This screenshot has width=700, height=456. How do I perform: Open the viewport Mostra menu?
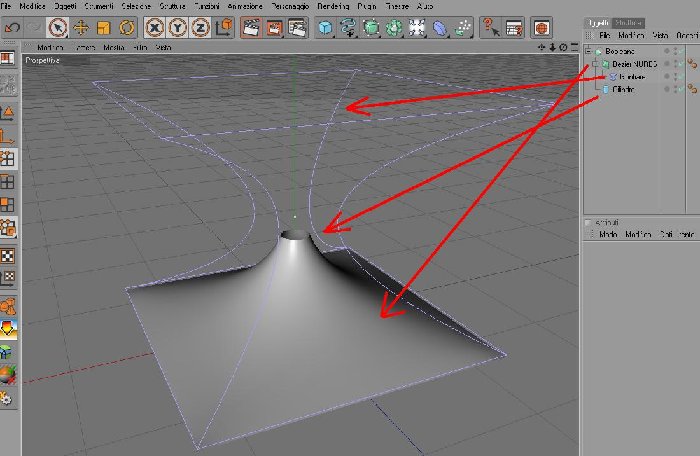114,47
